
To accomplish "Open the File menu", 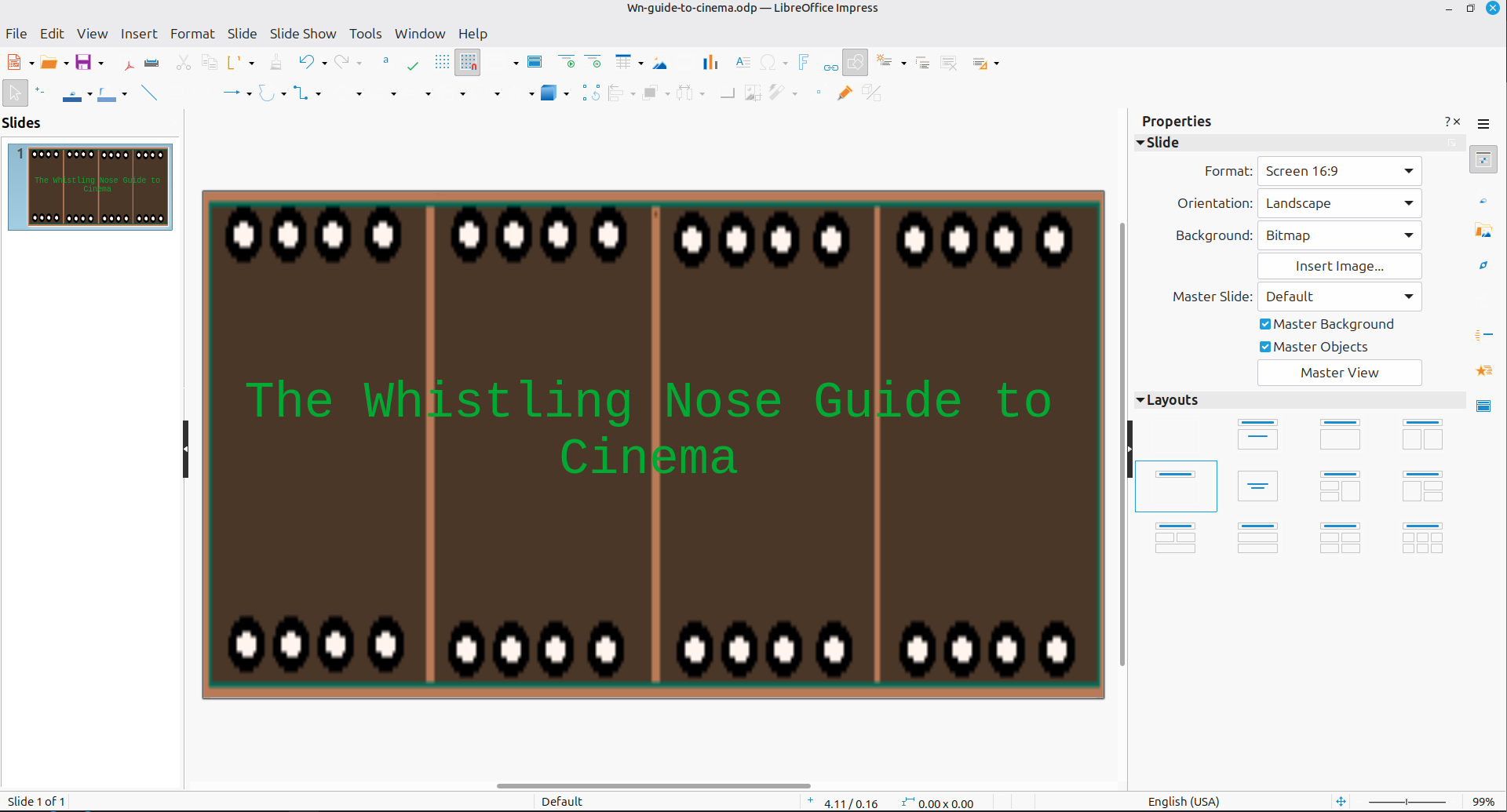I will tap(16, 34).
